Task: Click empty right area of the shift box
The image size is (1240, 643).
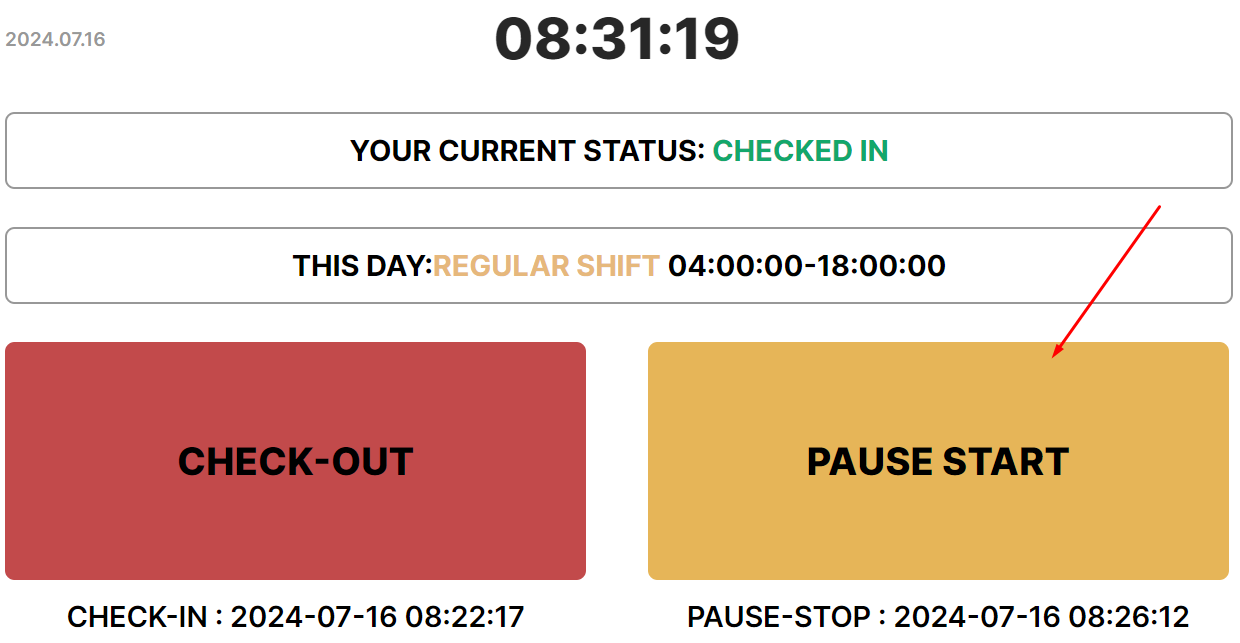Action: point(1100,266)
